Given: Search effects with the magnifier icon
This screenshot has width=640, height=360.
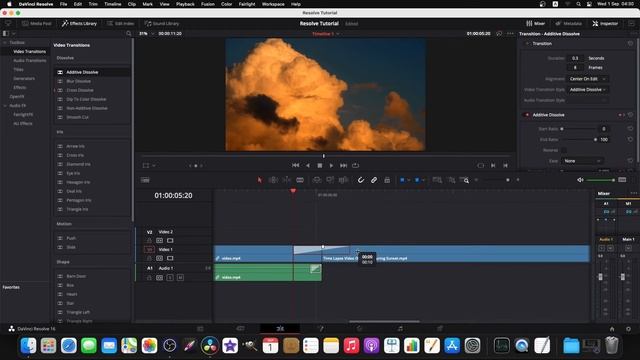Looking at the screenshot, I should pyautogui.click(x=129, y=33).
